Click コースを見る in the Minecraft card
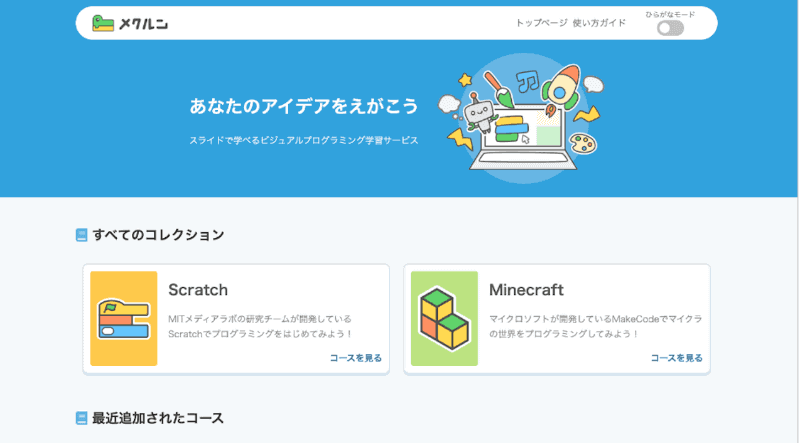Image resolution: width=800 pixels, height=443 pixels. (x=677, y=358)
